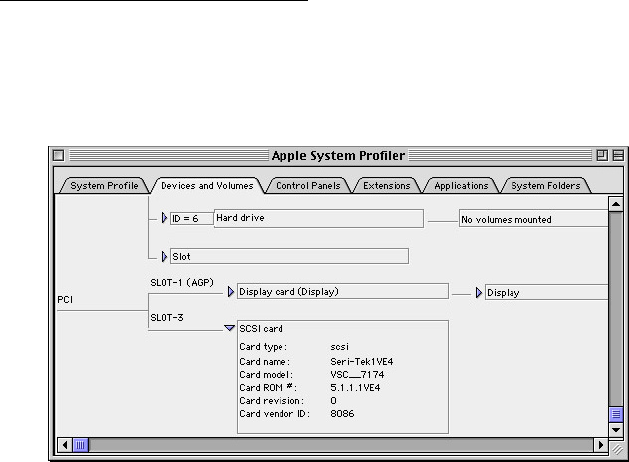Click the window collapse (windowshade) icon
The image size is (629, 462).
coord(618,155)
